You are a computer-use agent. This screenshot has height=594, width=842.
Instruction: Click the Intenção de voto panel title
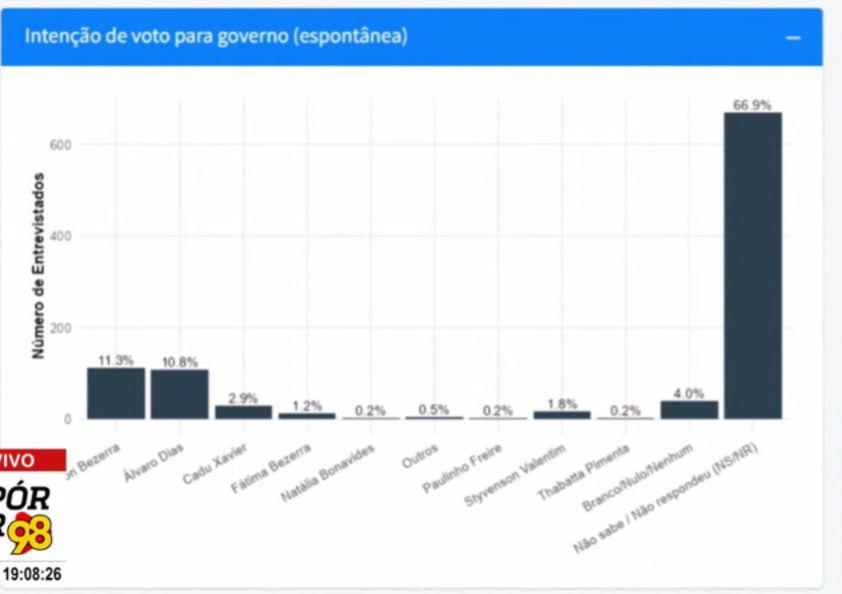click(x=216, y=36)
